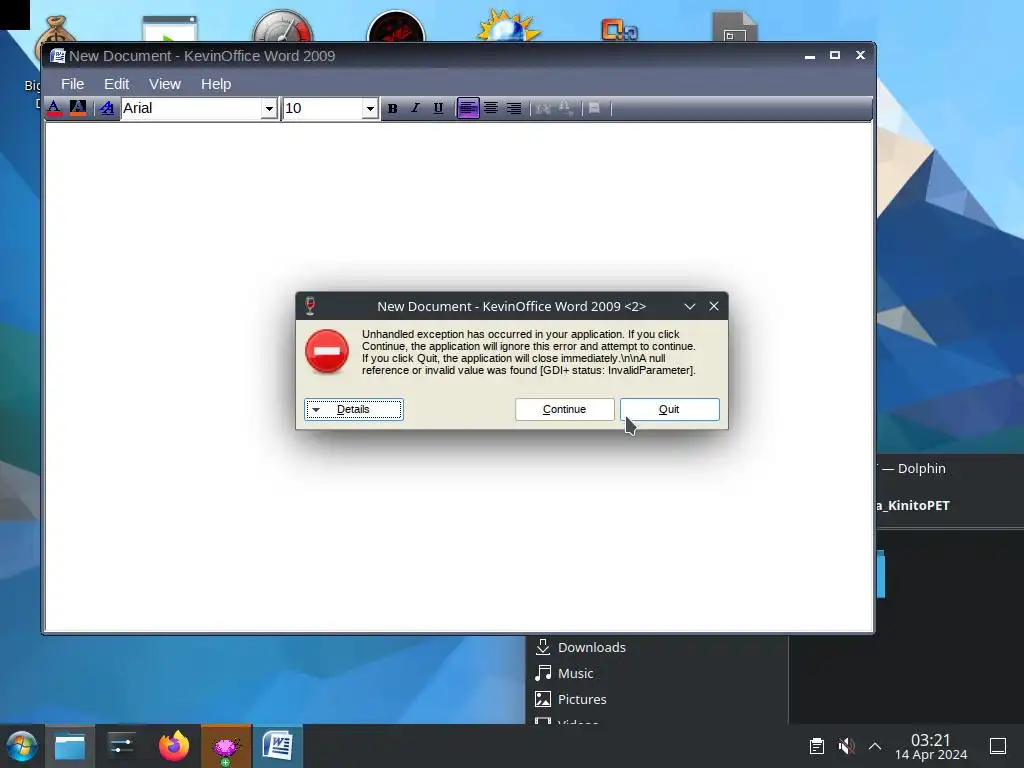Click the red error stop icon
Screen dimensions: 1024x768
327,351
